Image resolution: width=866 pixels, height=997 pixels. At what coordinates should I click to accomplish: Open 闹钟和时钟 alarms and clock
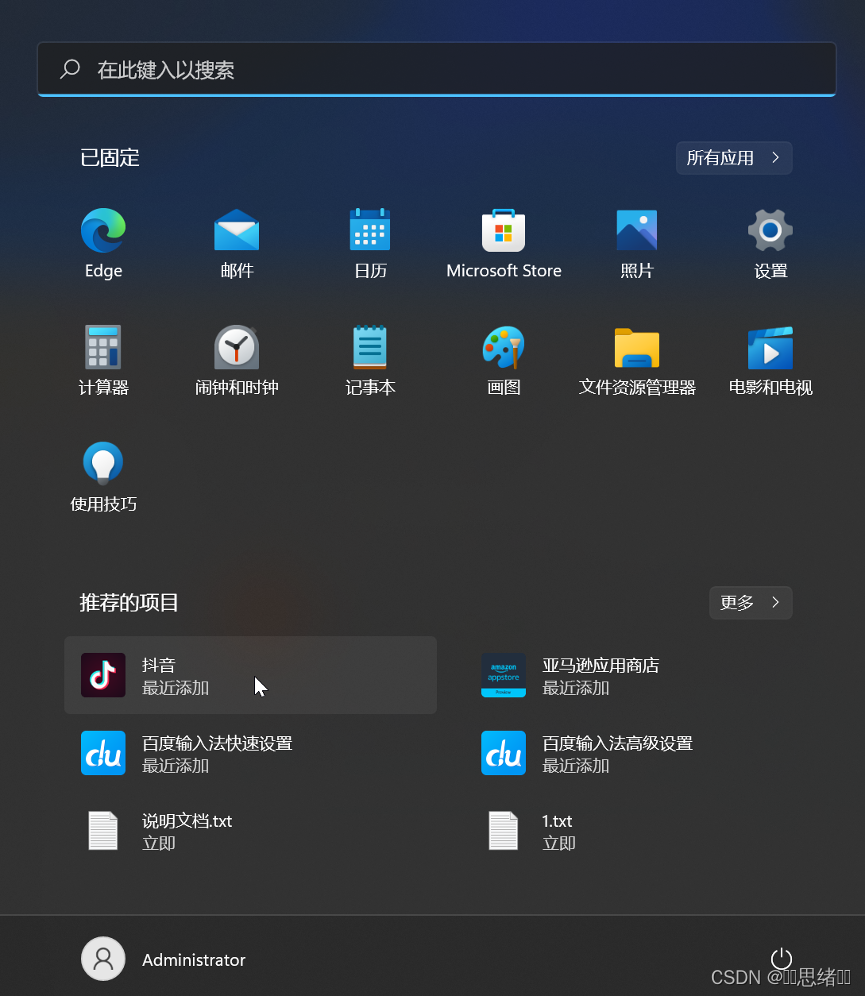(x=237, y=361)
